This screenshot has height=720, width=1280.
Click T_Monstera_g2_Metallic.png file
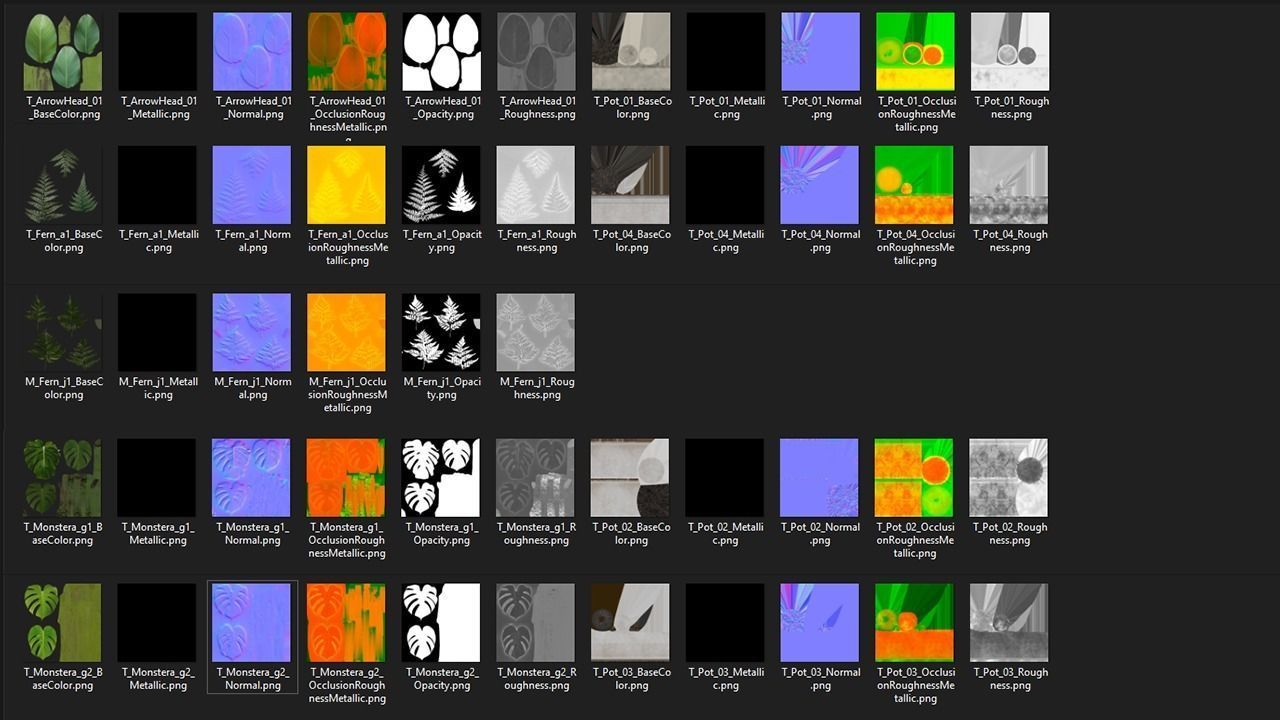pos(158,623)
